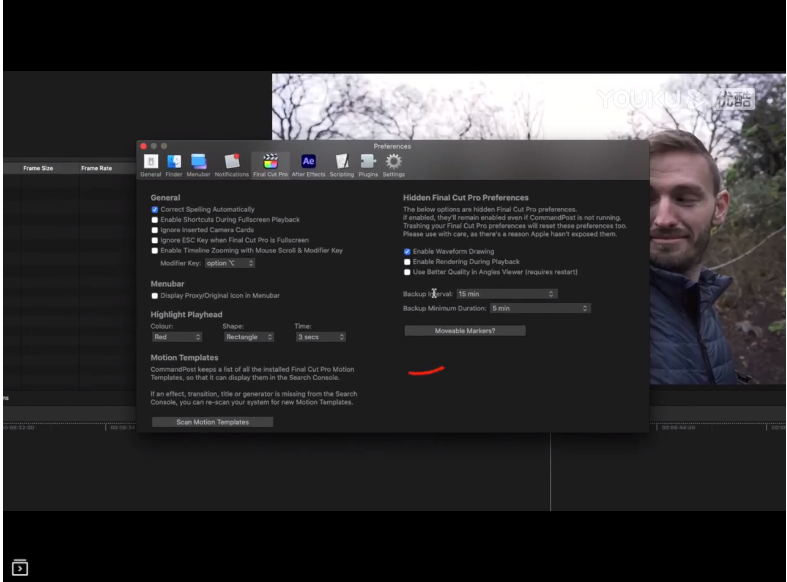The height and width of the screenshot is (582, 787).
Task: Open the Modifier Key option dropdown
Action: click(229, 263)
